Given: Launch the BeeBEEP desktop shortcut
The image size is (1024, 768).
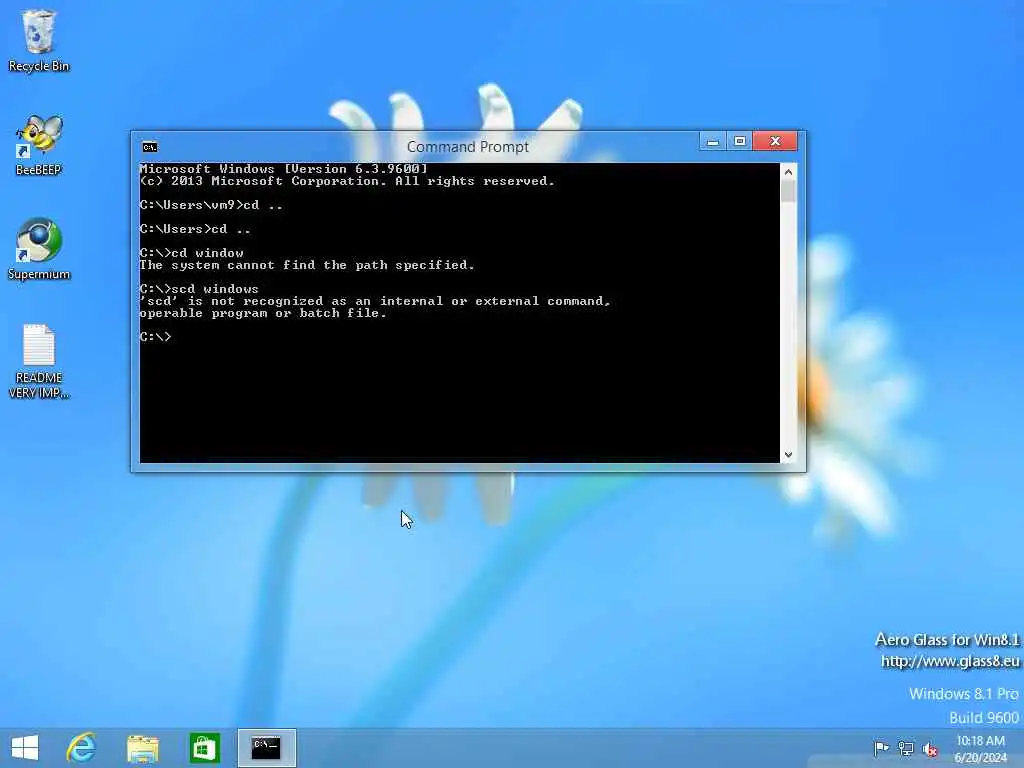Looking at the screenshot, I should tap(39, 145).
